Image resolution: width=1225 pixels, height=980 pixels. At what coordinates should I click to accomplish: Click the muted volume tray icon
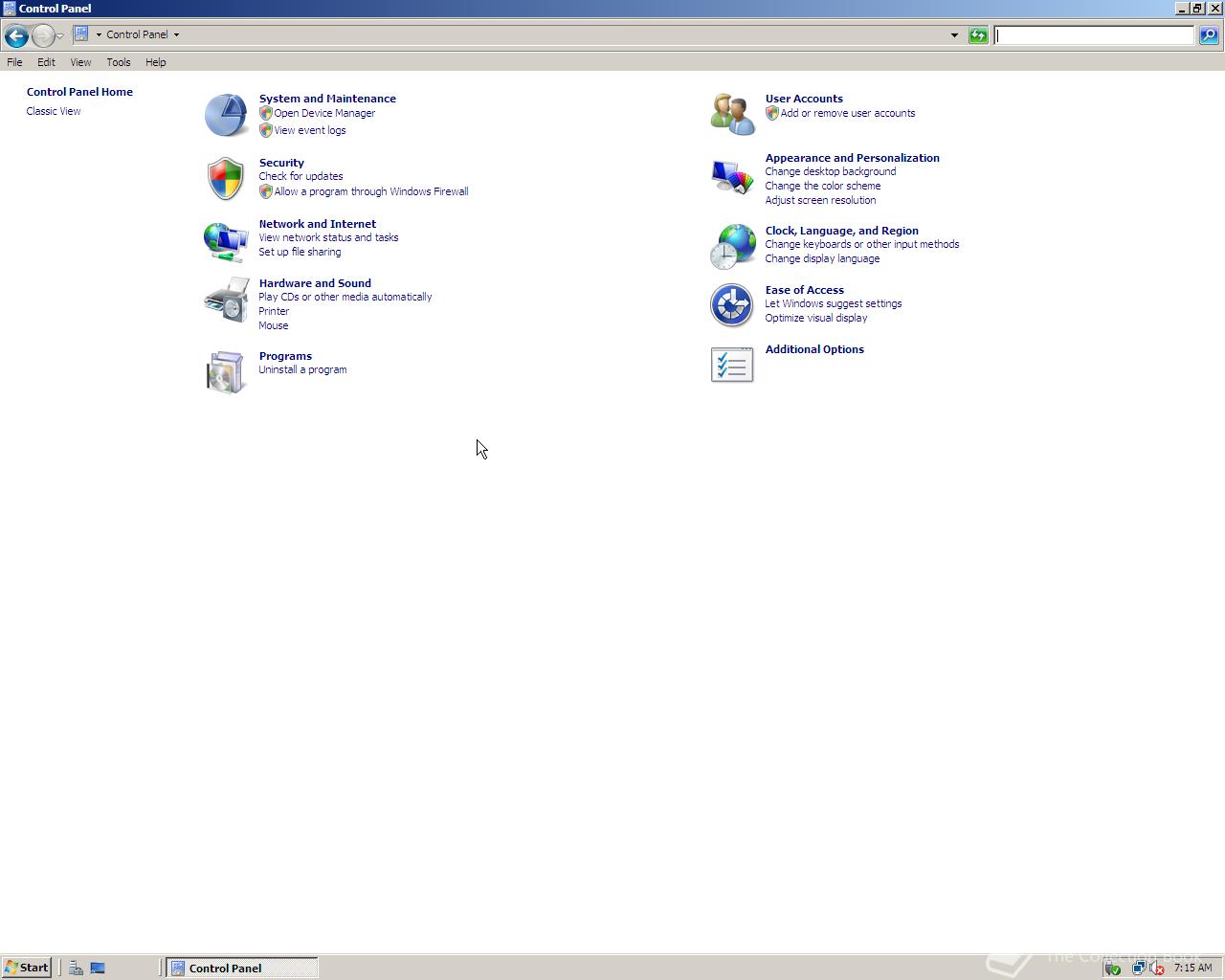(1156, 968)
